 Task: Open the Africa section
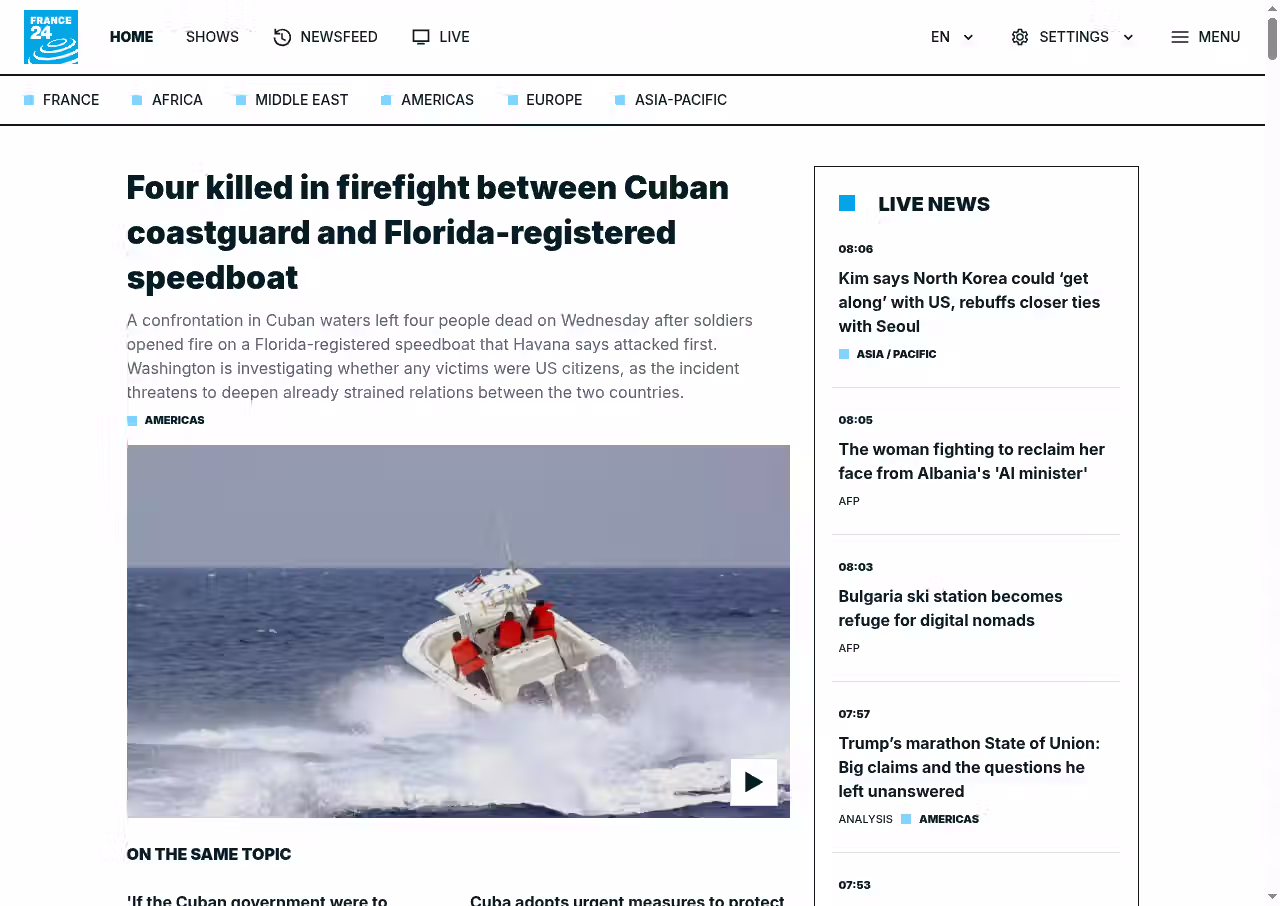(177, 100)
